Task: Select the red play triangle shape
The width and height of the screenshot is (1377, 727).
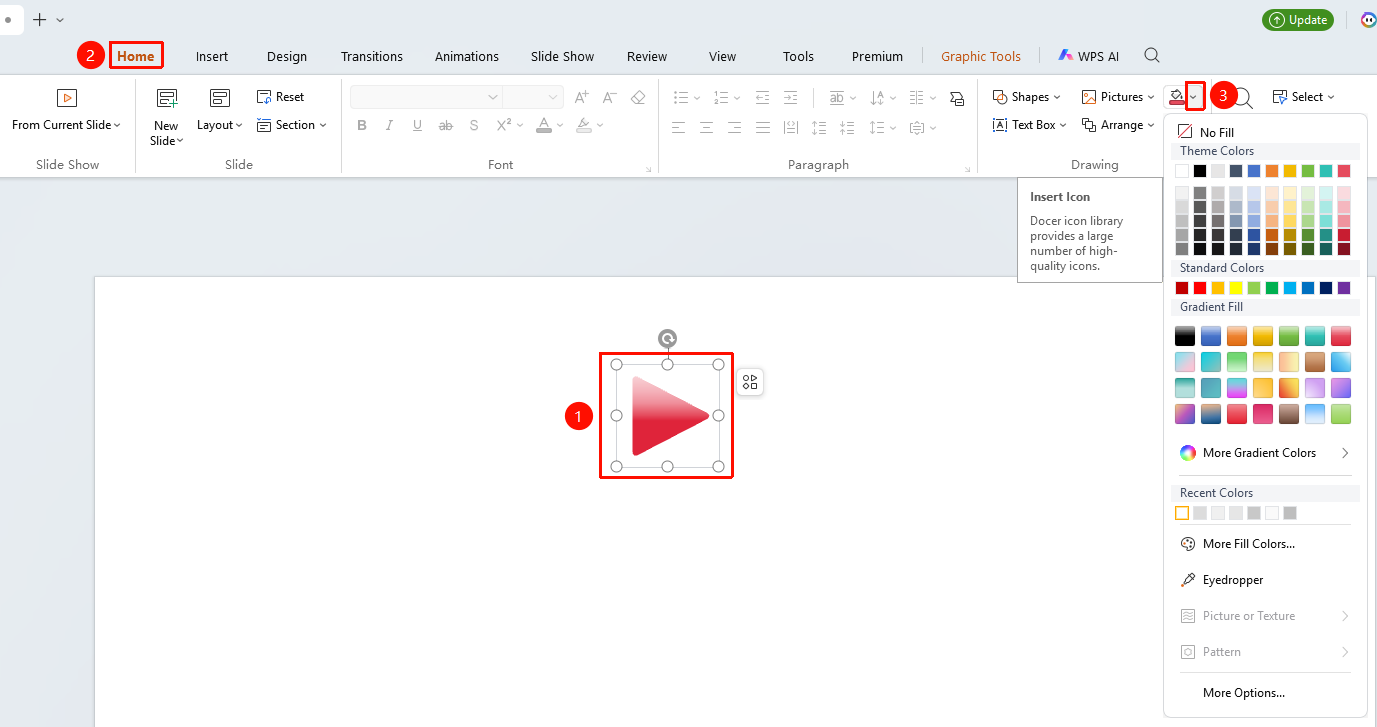Action: tap(670, 415)
